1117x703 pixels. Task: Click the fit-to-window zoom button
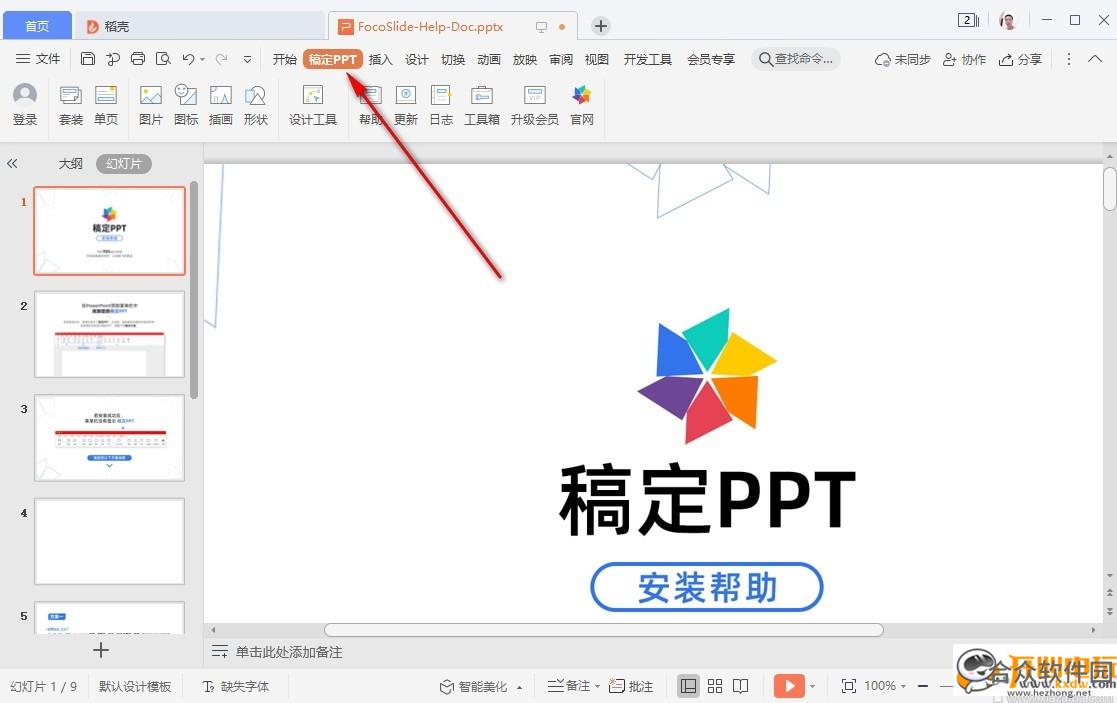click(x=848, y=686)
